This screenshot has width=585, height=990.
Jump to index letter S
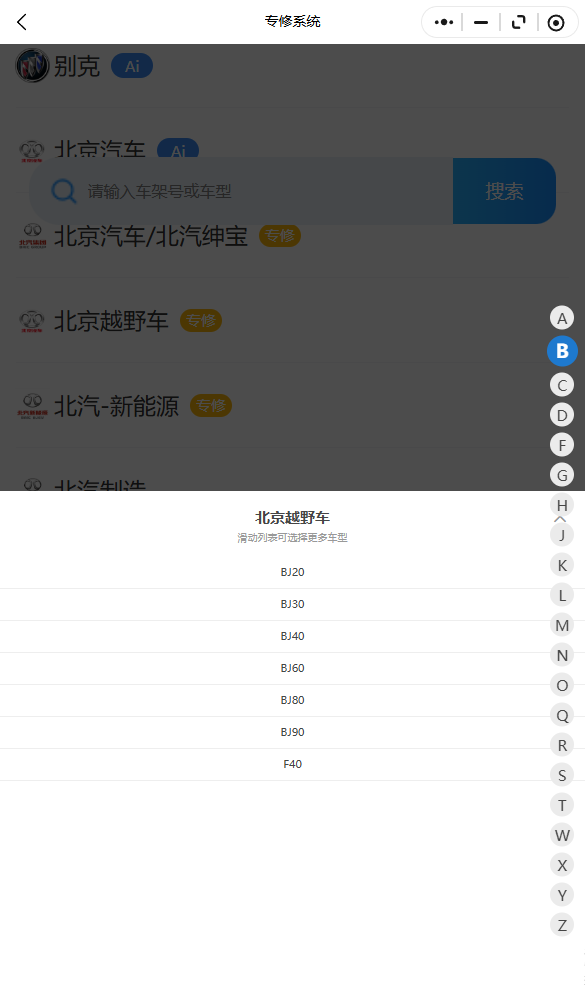562,775
